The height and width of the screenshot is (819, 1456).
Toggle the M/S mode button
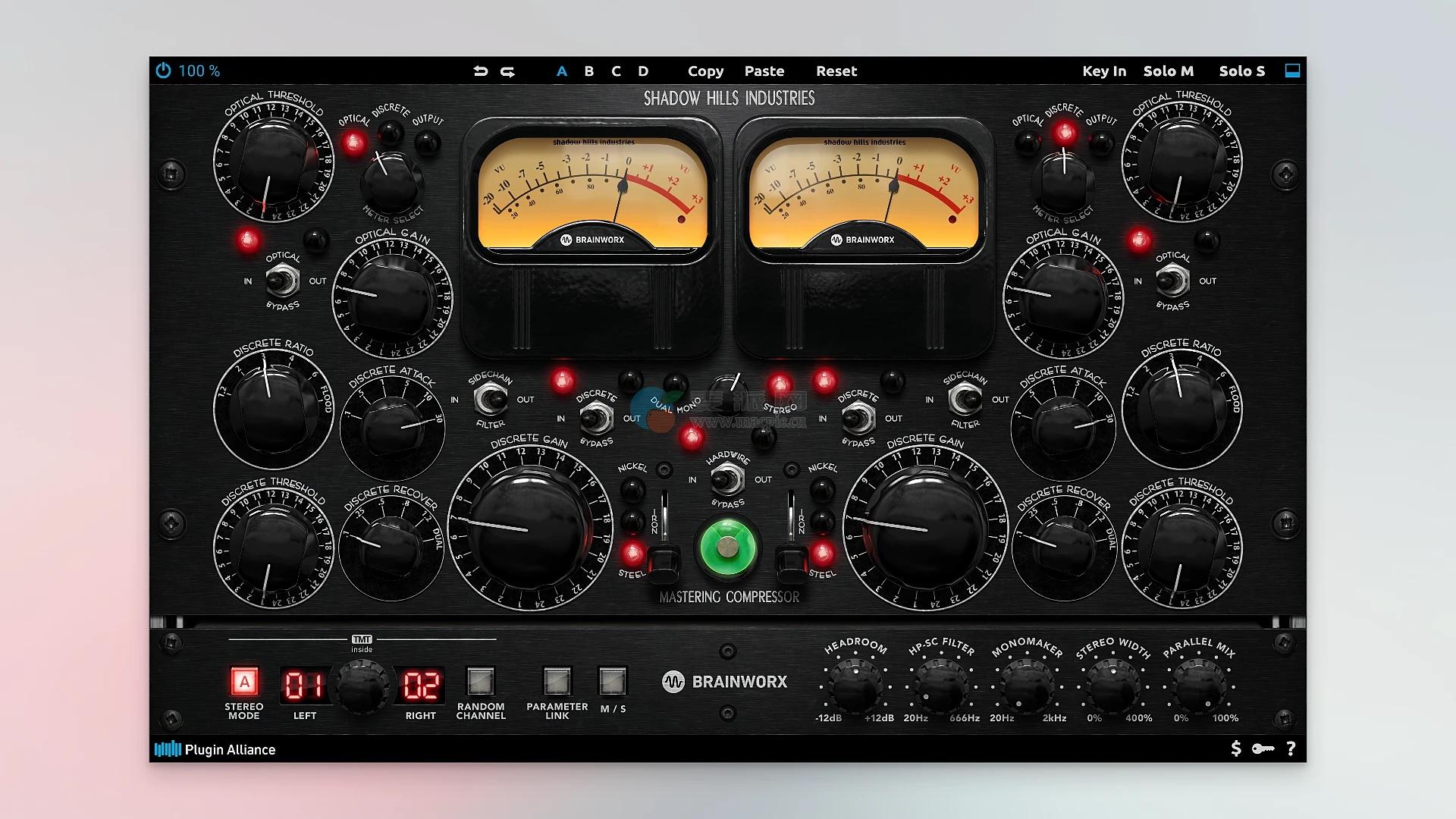click(613, 681)
